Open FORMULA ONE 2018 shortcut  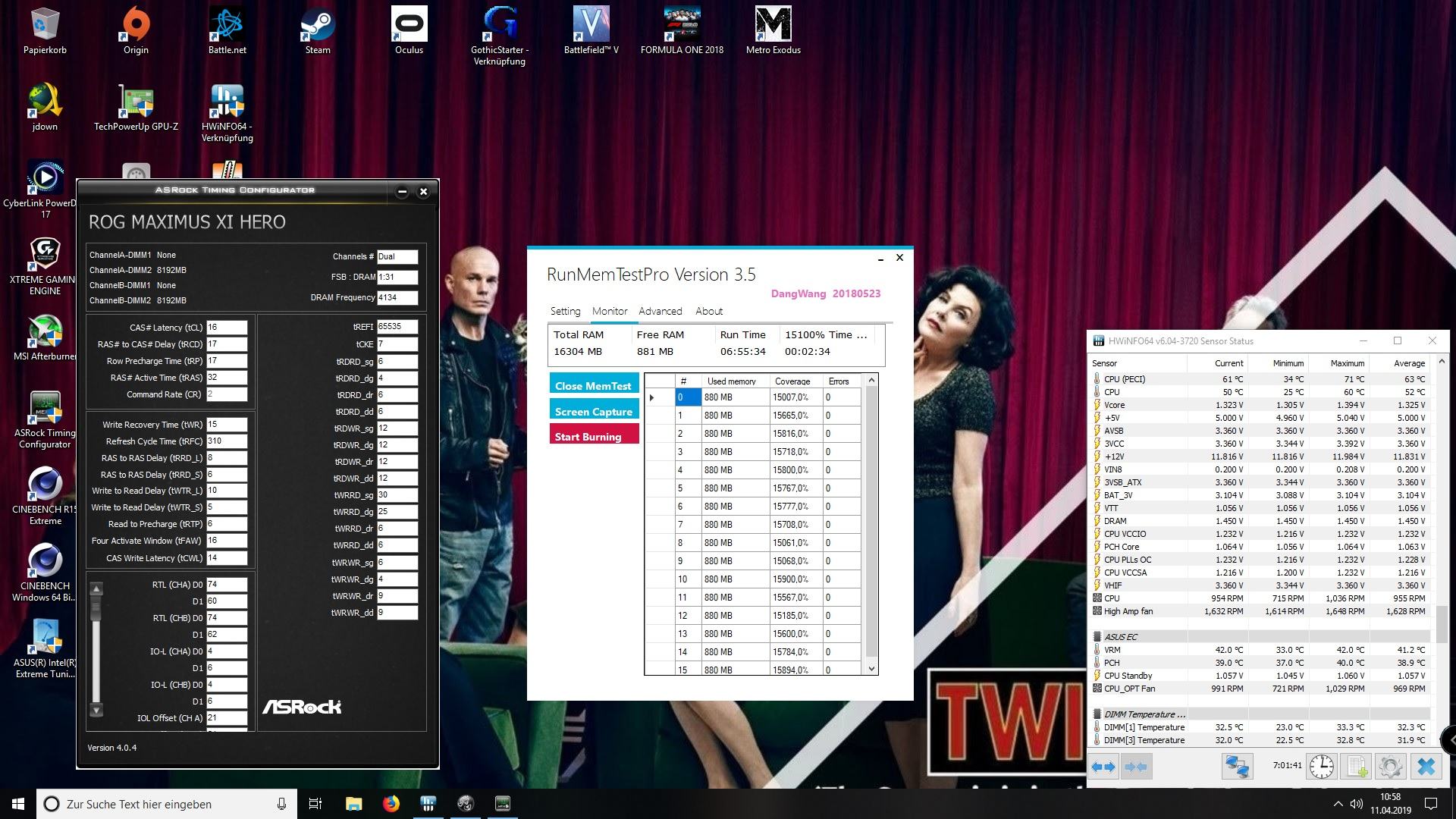(682, 30)
